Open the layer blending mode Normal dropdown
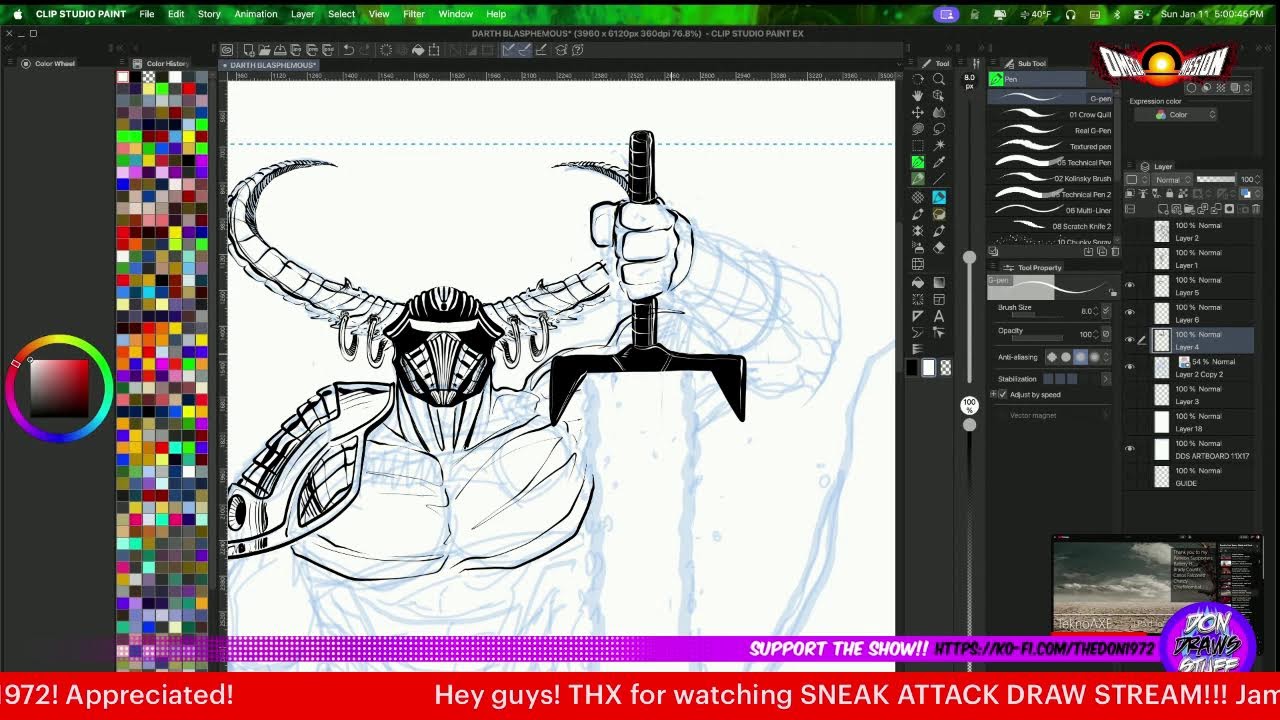This screenshot has height=720, width=1280. pos(1172,180)
